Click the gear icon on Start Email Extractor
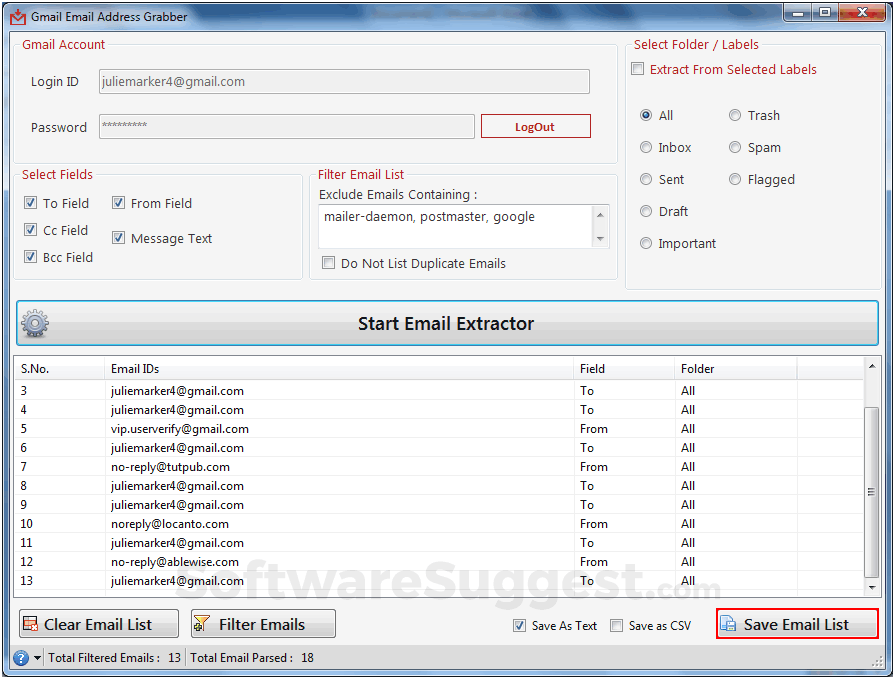 (x=35, y=324)
